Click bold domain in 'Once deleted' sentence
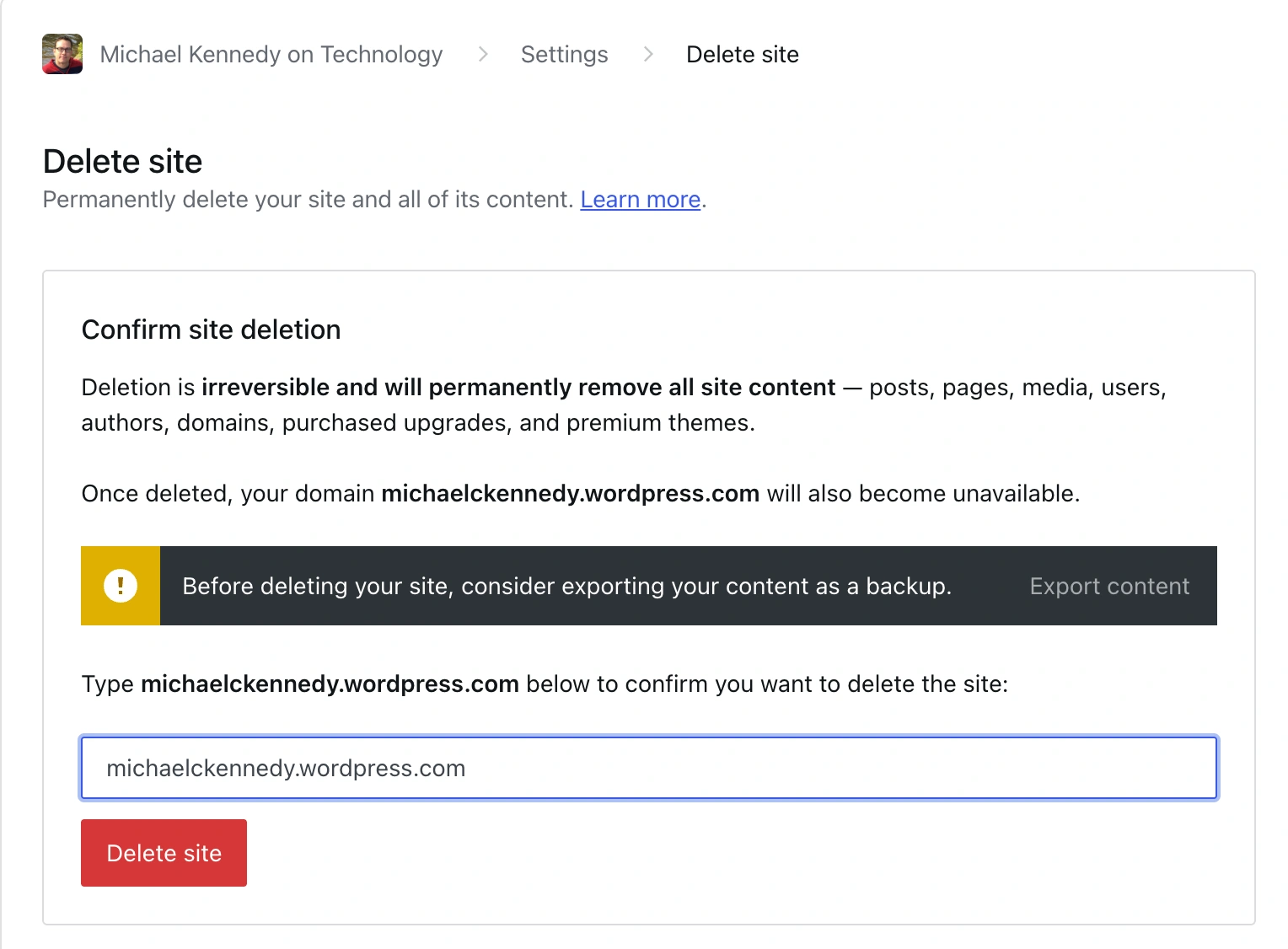 click(x=570, y=494)
